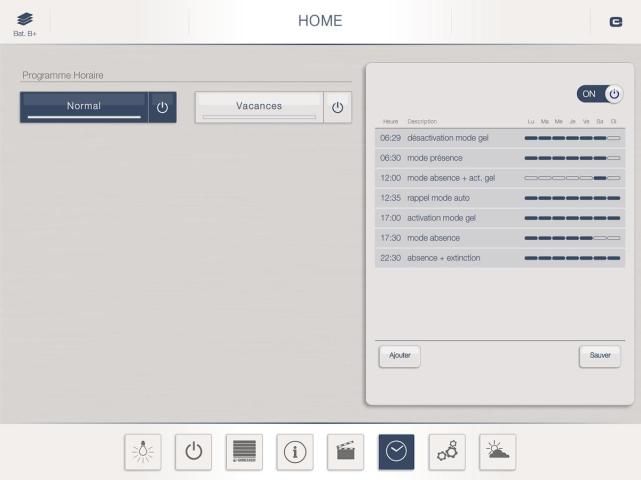
Task: Toggle the schedule ON switch off
Action: 600,93
